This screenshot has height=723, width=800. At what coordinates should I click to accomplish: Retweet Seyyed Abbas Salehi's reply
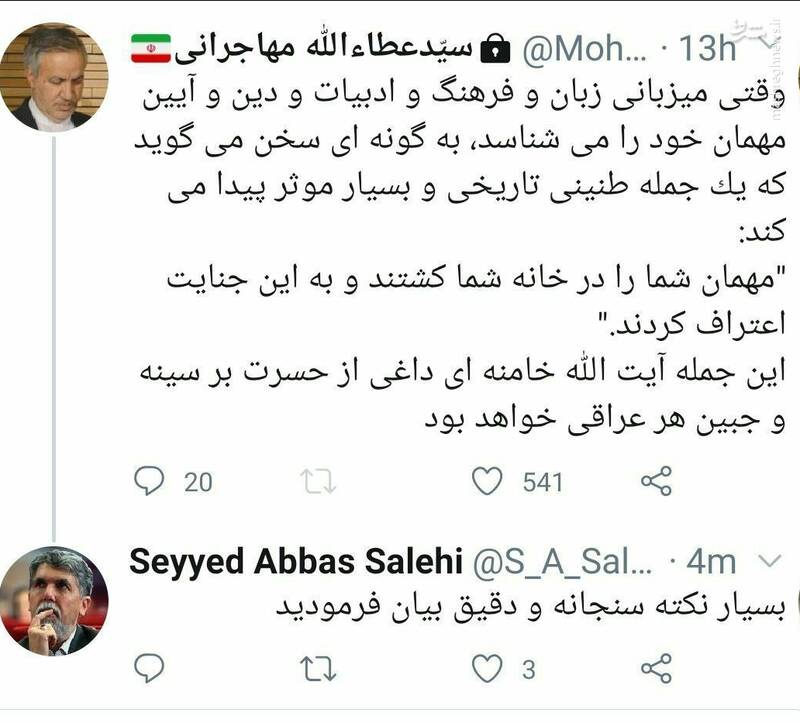pos(316,667)
